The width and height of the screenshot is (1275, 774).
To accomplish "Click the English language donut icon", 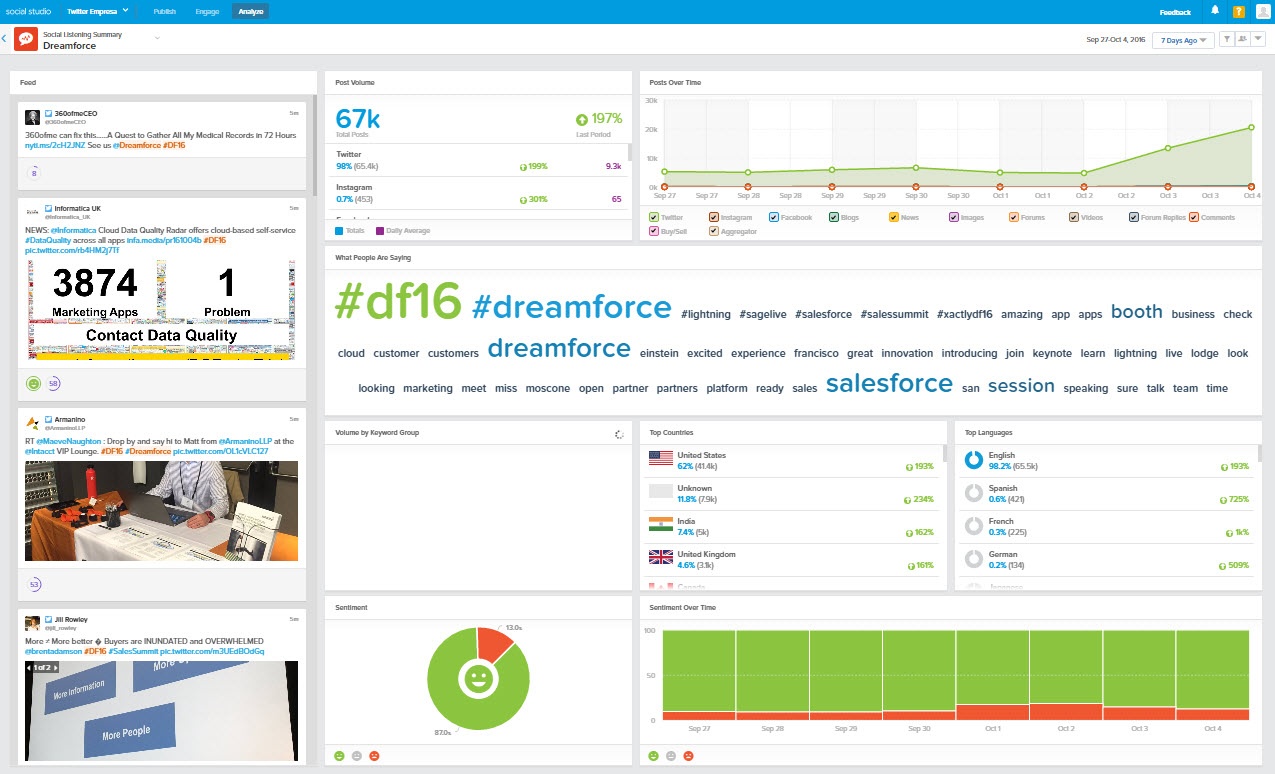I will pyautogui.click(x=973, y=460).
